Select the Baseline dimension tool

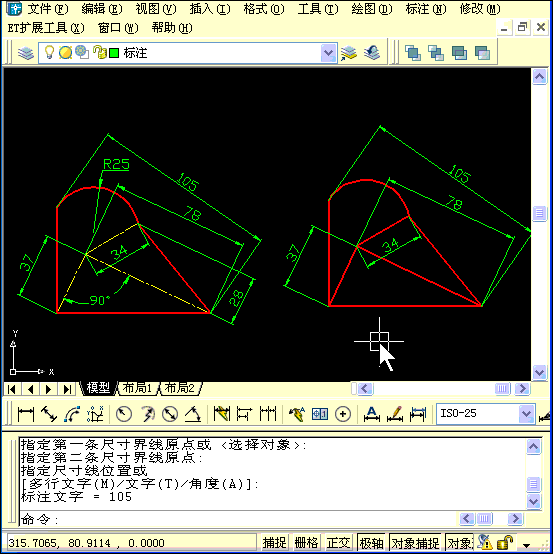tap(245, 414)
